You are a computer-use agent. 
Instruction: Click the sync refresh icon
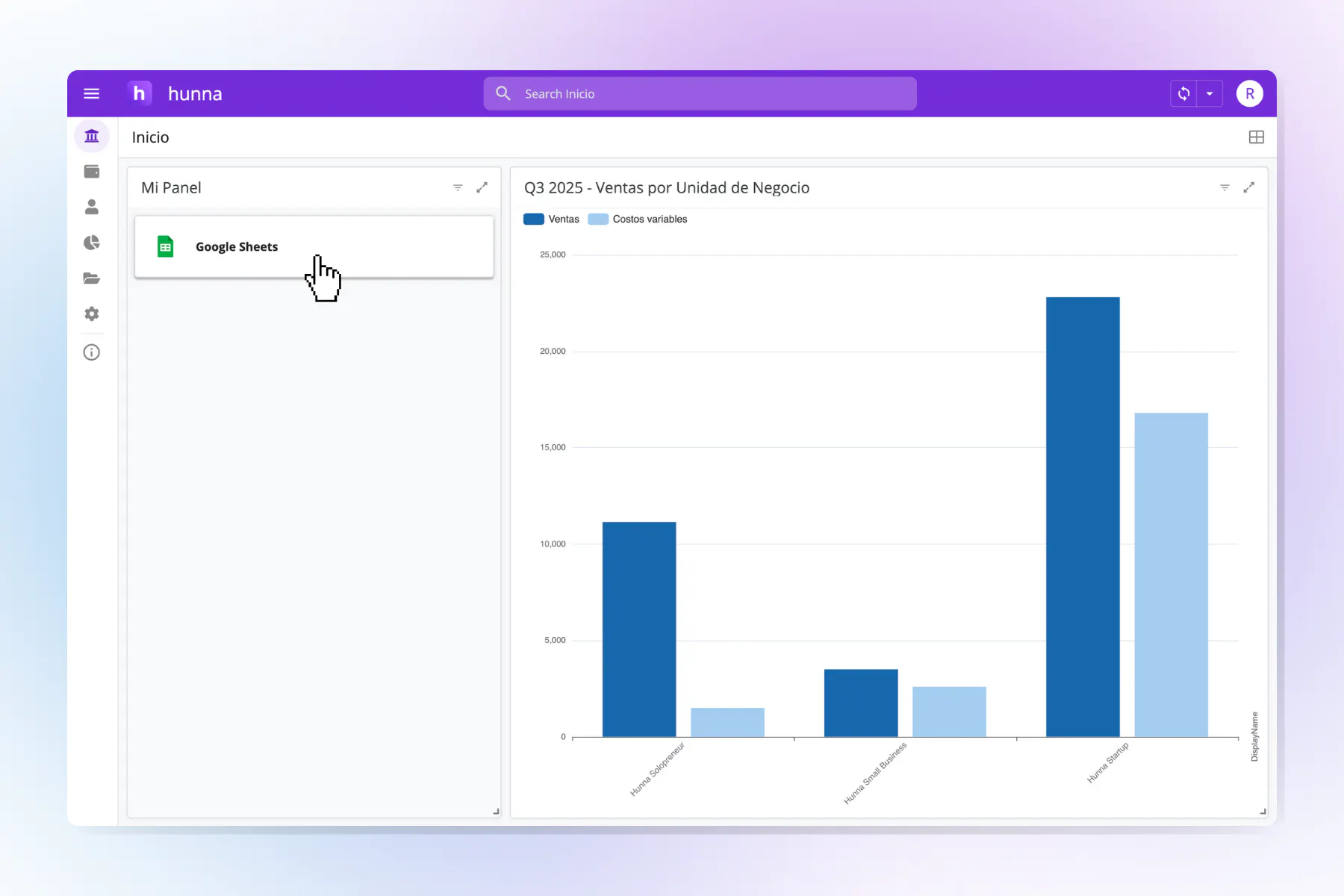tap(1183, 93)
